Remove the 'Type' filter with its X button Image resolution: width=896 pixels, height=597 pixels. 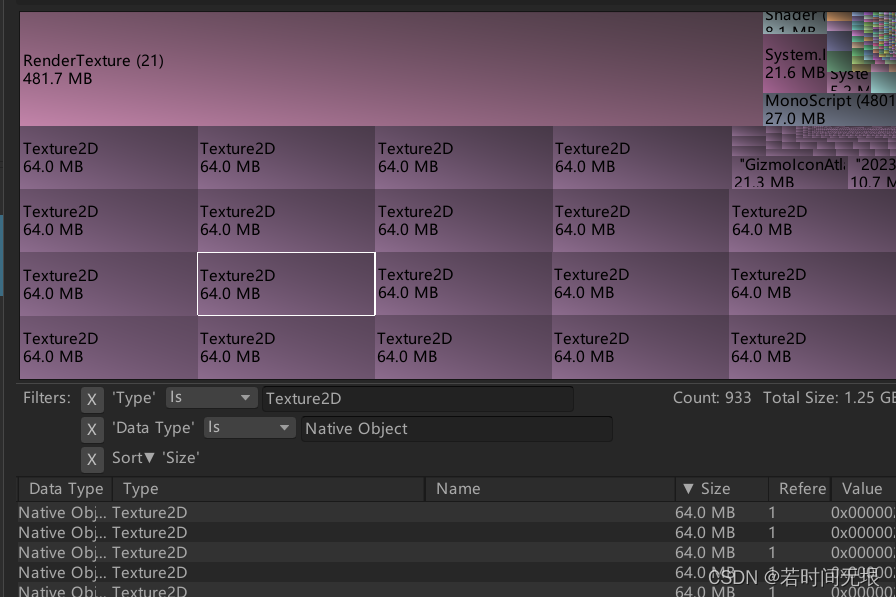pyautogui.click(x=92, y=398)
